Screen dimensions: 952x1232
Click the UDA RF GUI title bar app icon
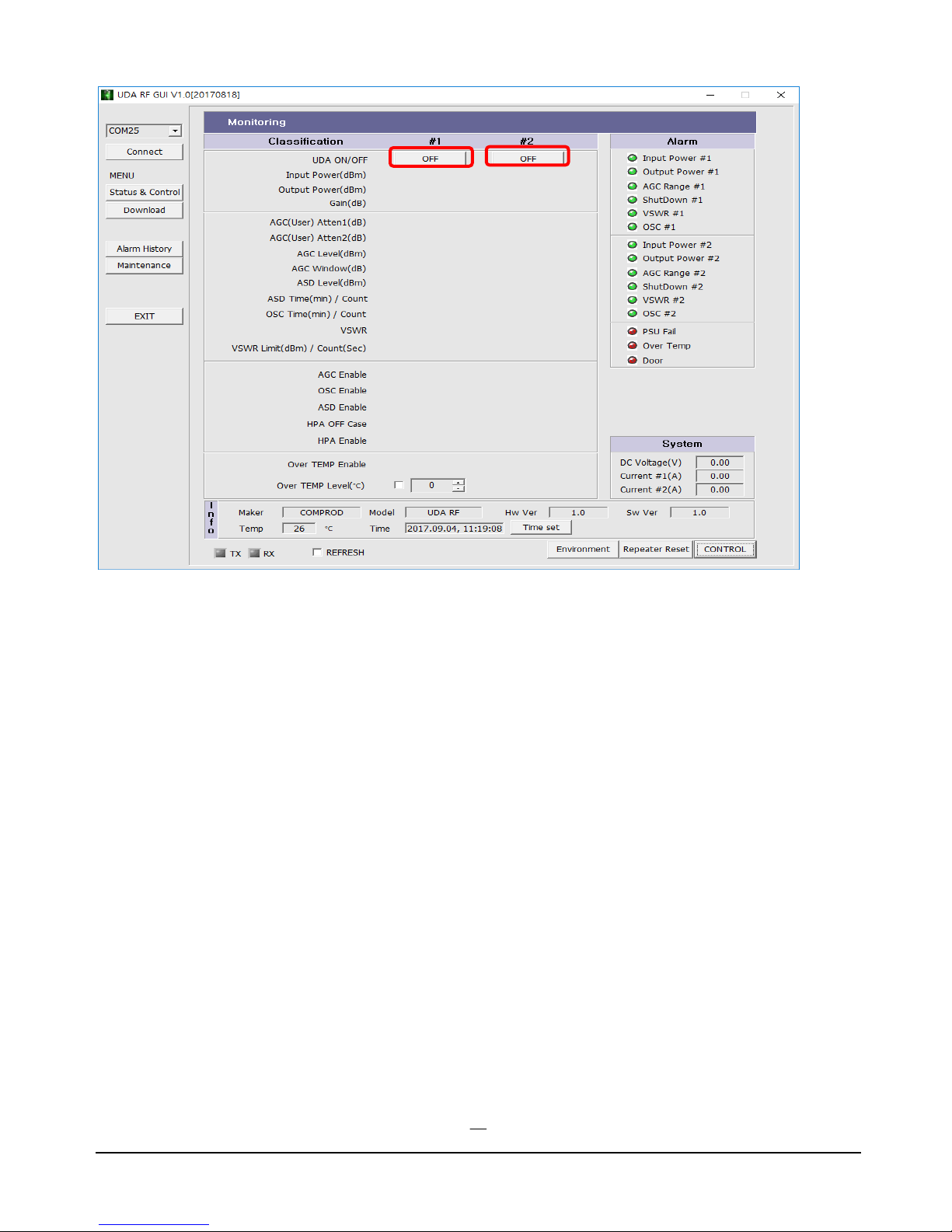(107, 95)
